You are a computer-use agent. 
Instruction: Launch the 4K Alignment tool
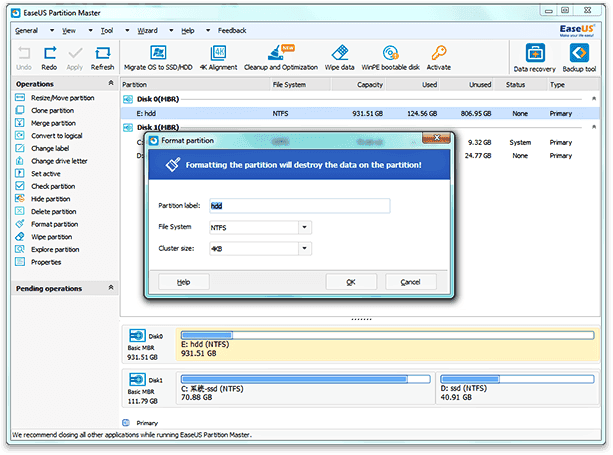point(218,58)
